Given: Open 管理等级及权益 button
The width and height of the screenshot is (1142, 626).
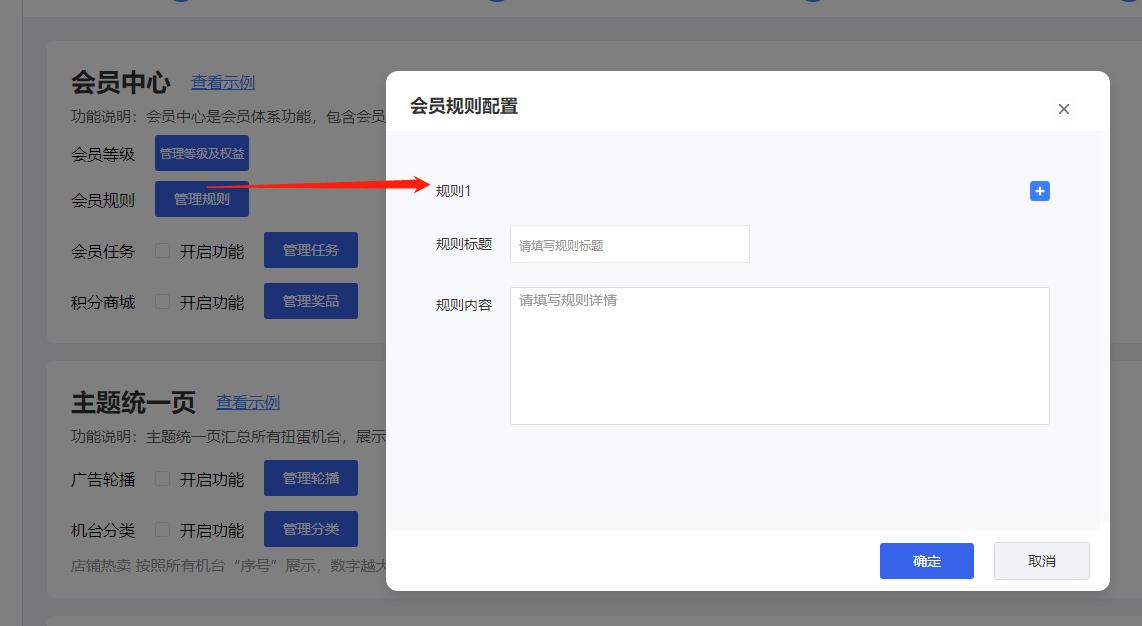Looking at the screenshot, I should (202, 153).
